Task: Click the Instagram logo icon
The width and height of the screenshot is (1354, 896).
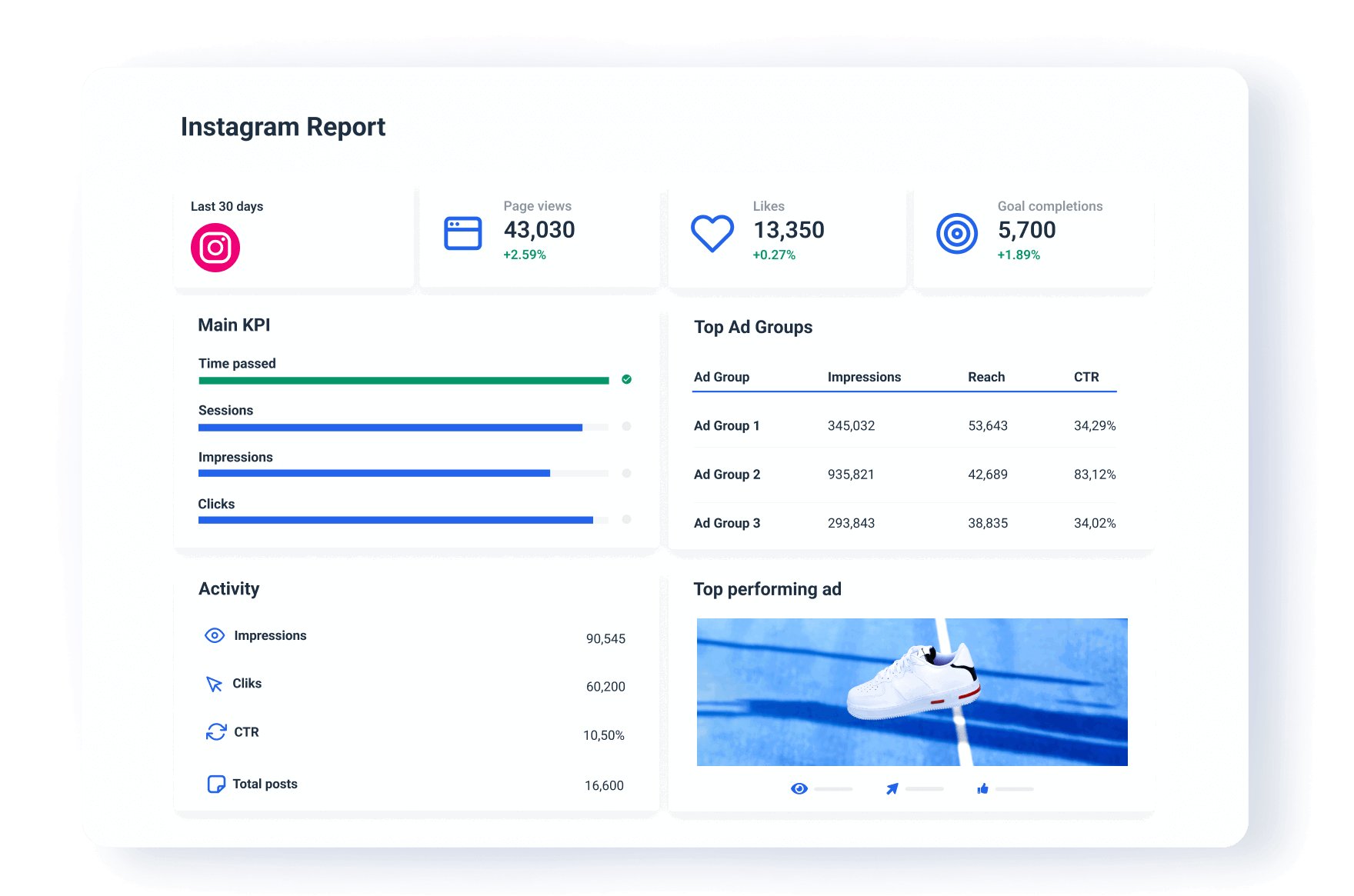Action: 215,247
